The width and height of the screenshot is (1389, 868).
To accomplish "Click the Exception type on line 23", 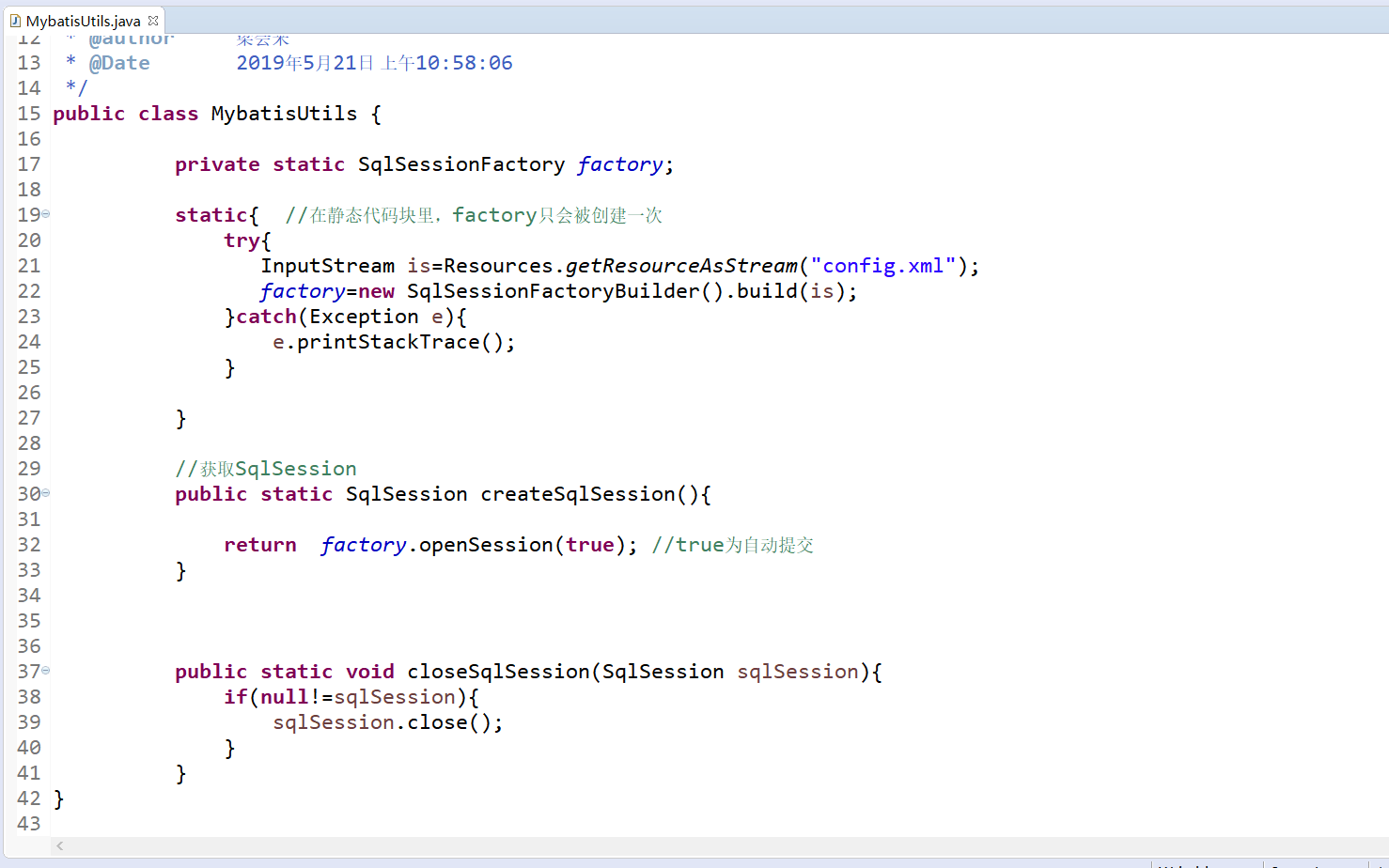I will (364, 317).
